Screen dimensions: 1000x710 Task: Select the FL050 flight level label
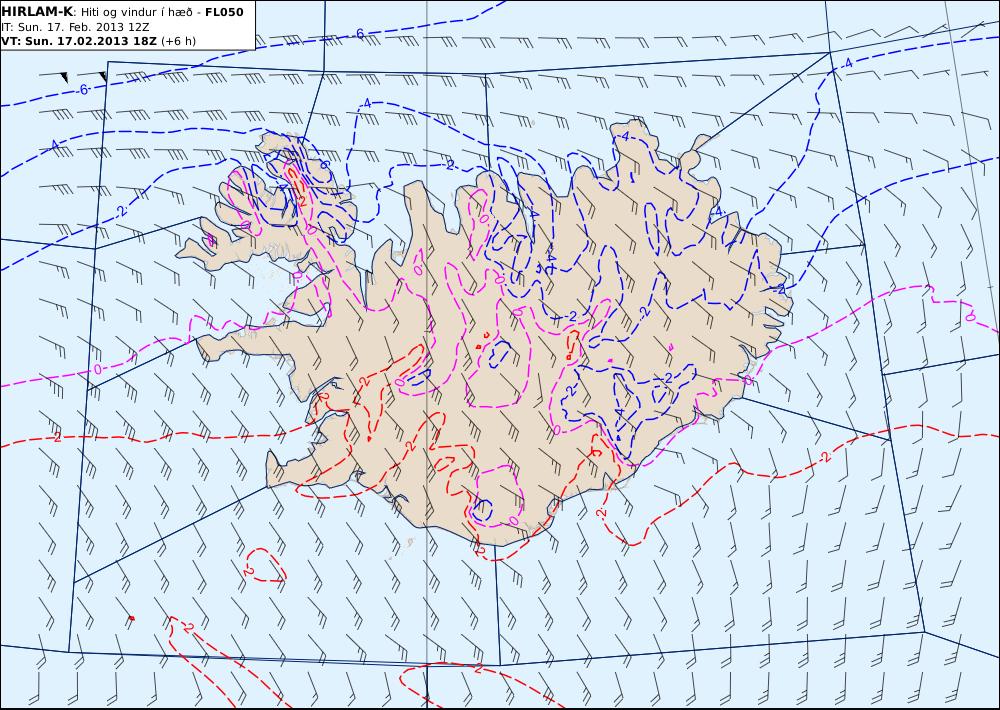click(x=224, y=12)
